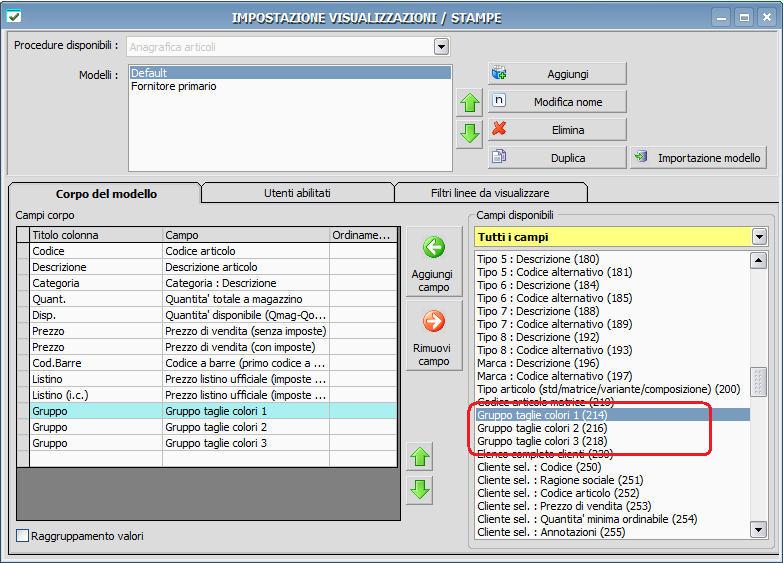Viewport: 783px width, 563px height.
Task: Click the Importazione modello button
Action: click(698, 158)
